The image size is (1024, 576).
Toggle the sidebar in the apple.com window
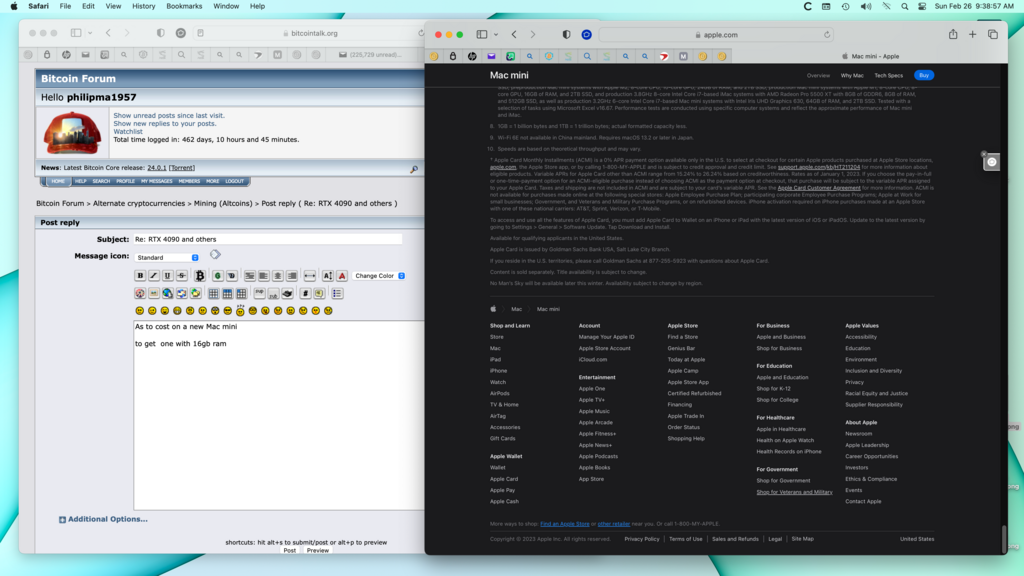[x=482, y=35]
